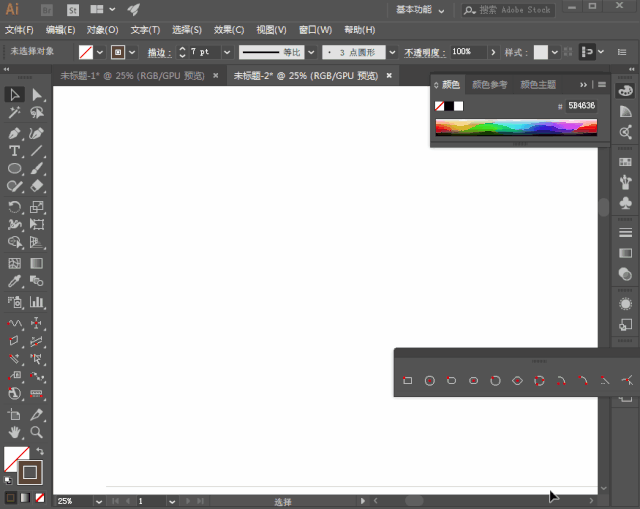Select the Magic Wand tool
The image size is (640, 509).
coord(14,112)
